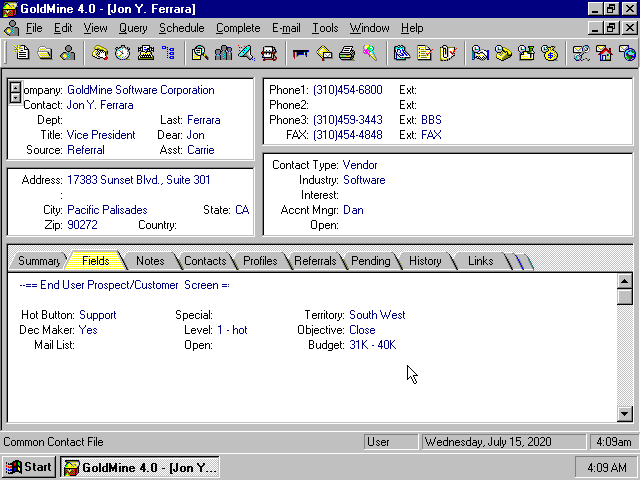640x480 pixels.
Task: Open the Tools menu
Action: pyautogui.click(x=325, y=28)
